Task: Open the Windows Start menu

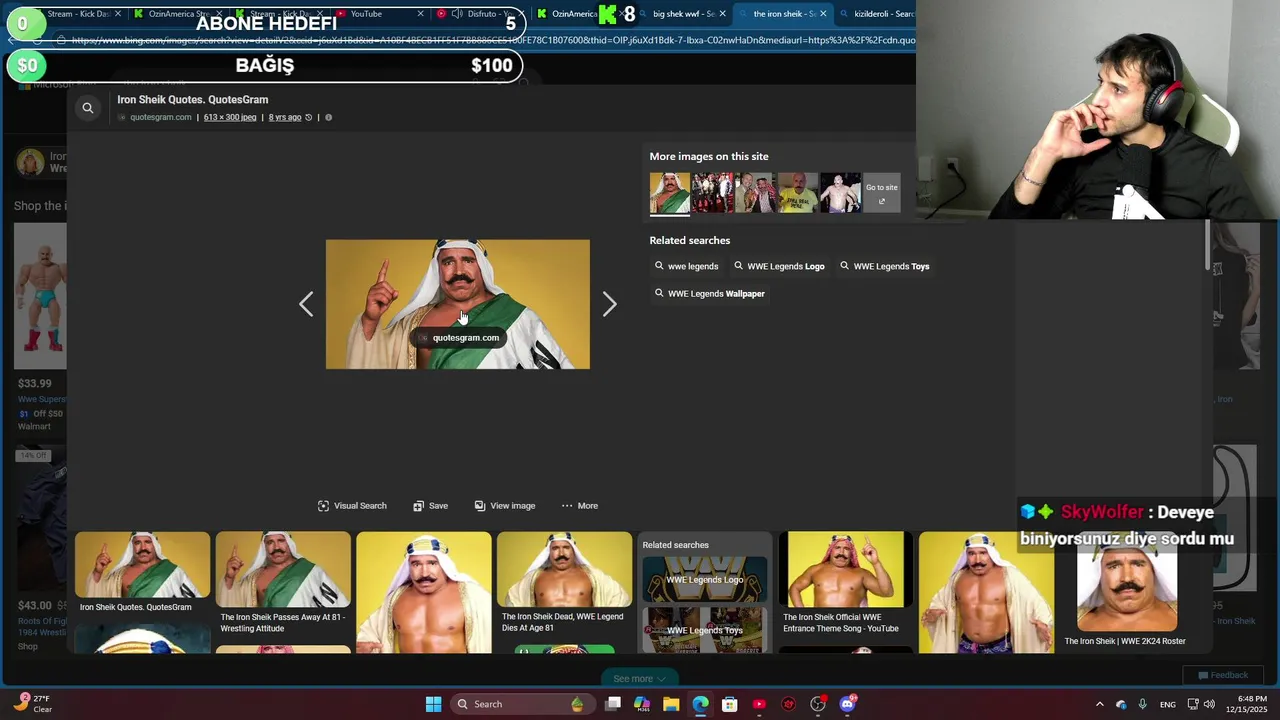Action: coord(433,704)
